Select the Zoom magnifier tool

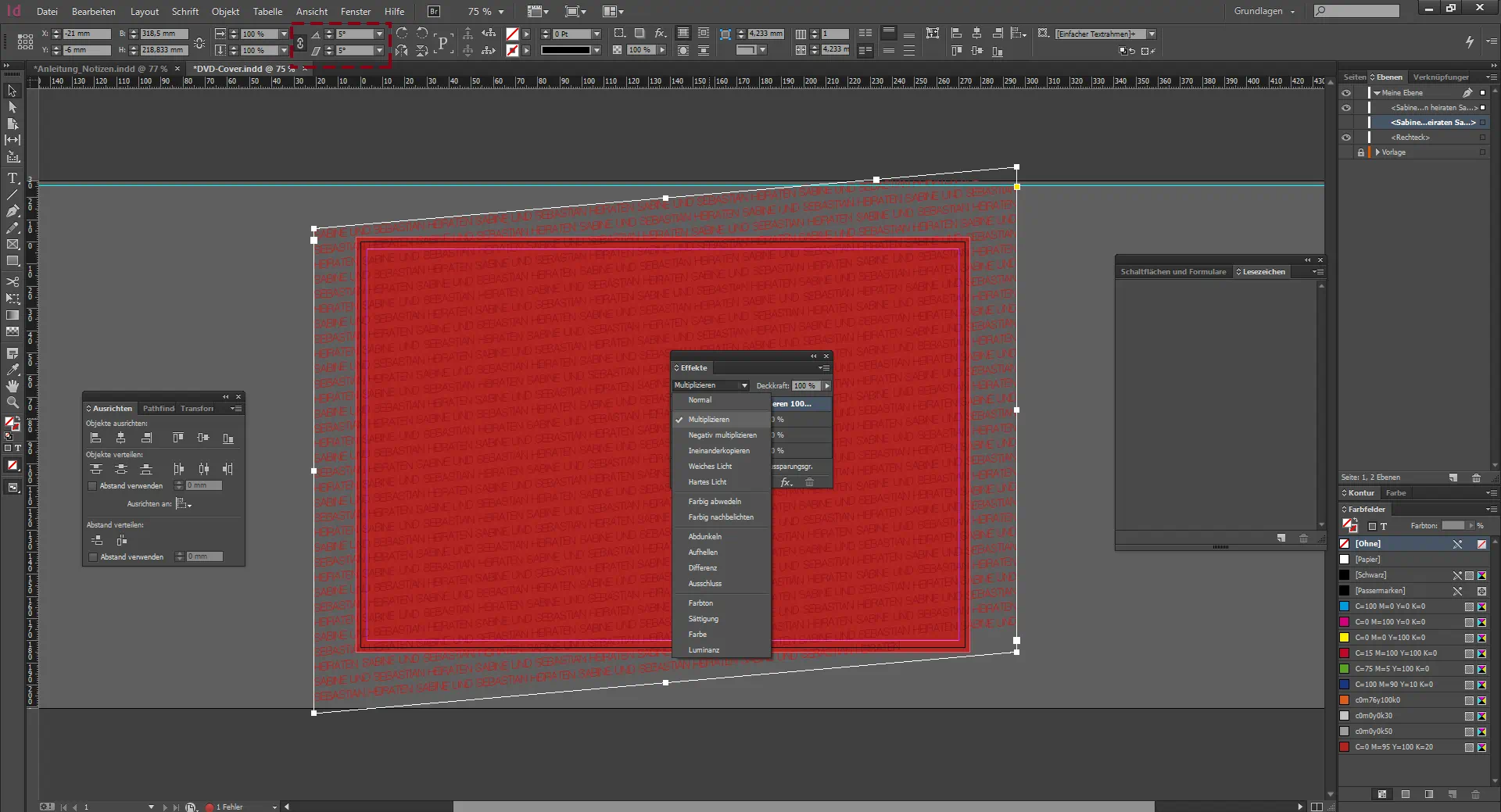[x=13, y=402]
